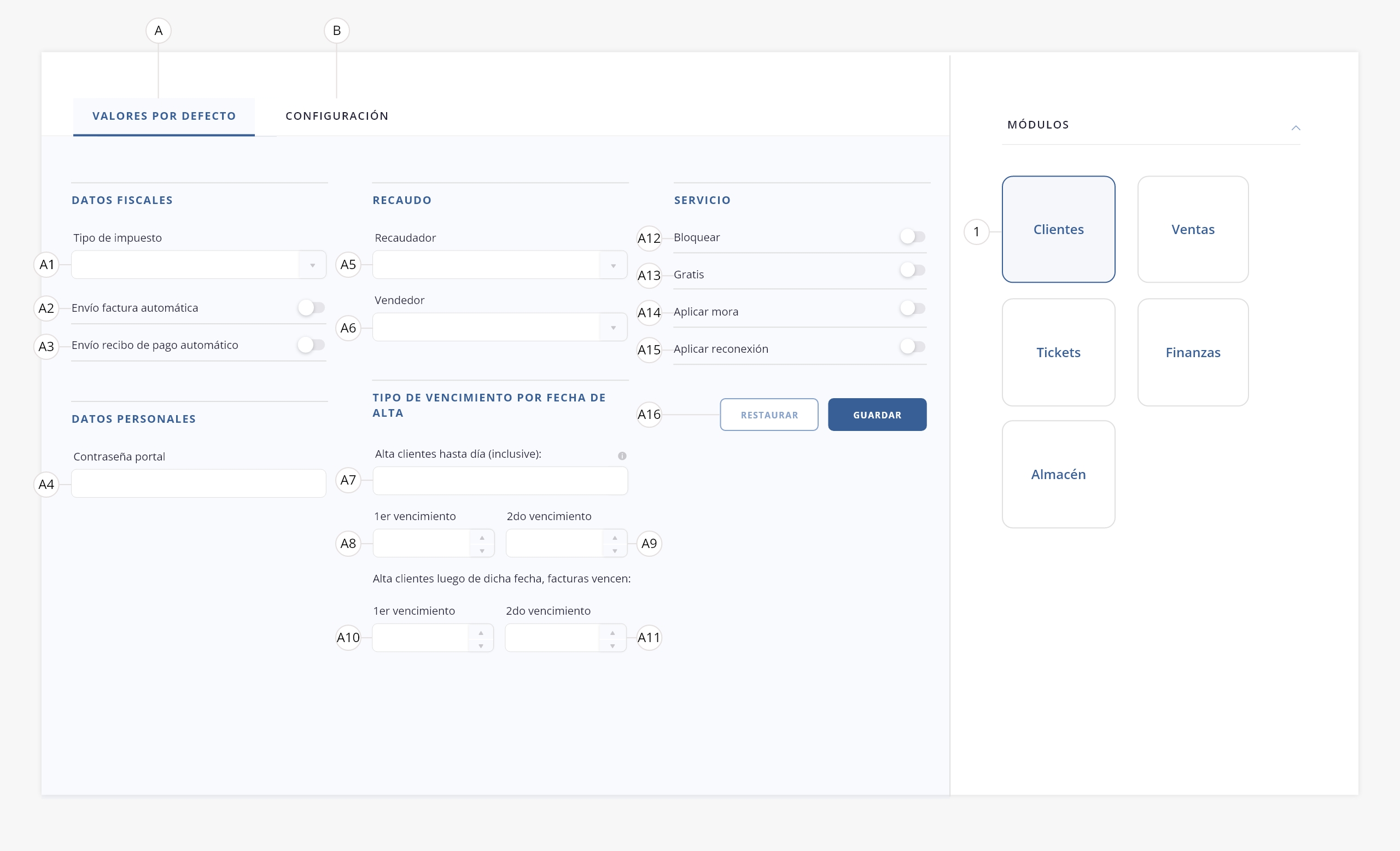Collapse the Módulos panel chevron

tap(1296, 128)
